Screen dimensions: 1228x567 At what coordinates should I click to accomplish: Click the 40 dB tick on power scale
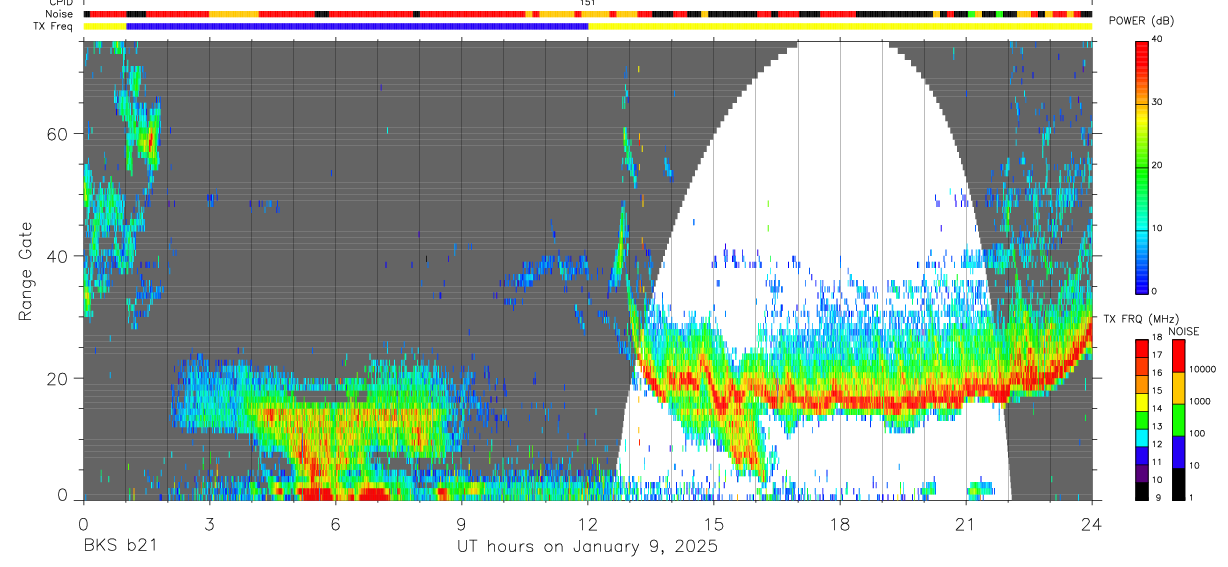1157,40
